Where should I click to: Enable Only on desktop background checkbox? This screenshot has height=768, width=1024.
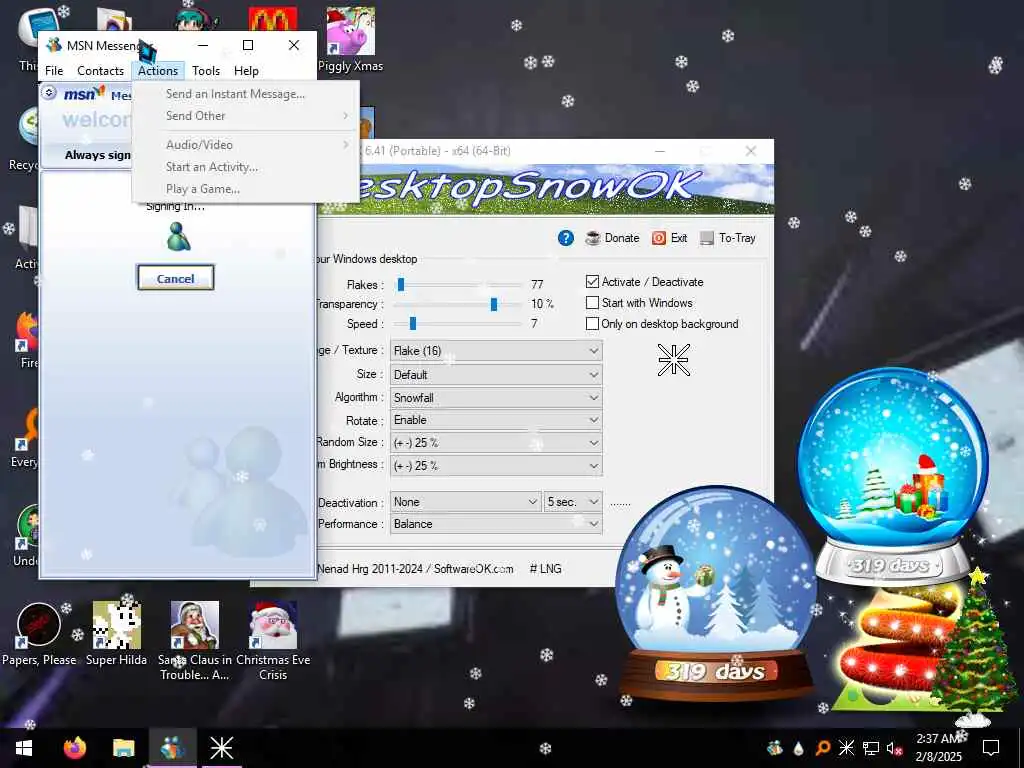pyautogui.click(x=592, y=323)
